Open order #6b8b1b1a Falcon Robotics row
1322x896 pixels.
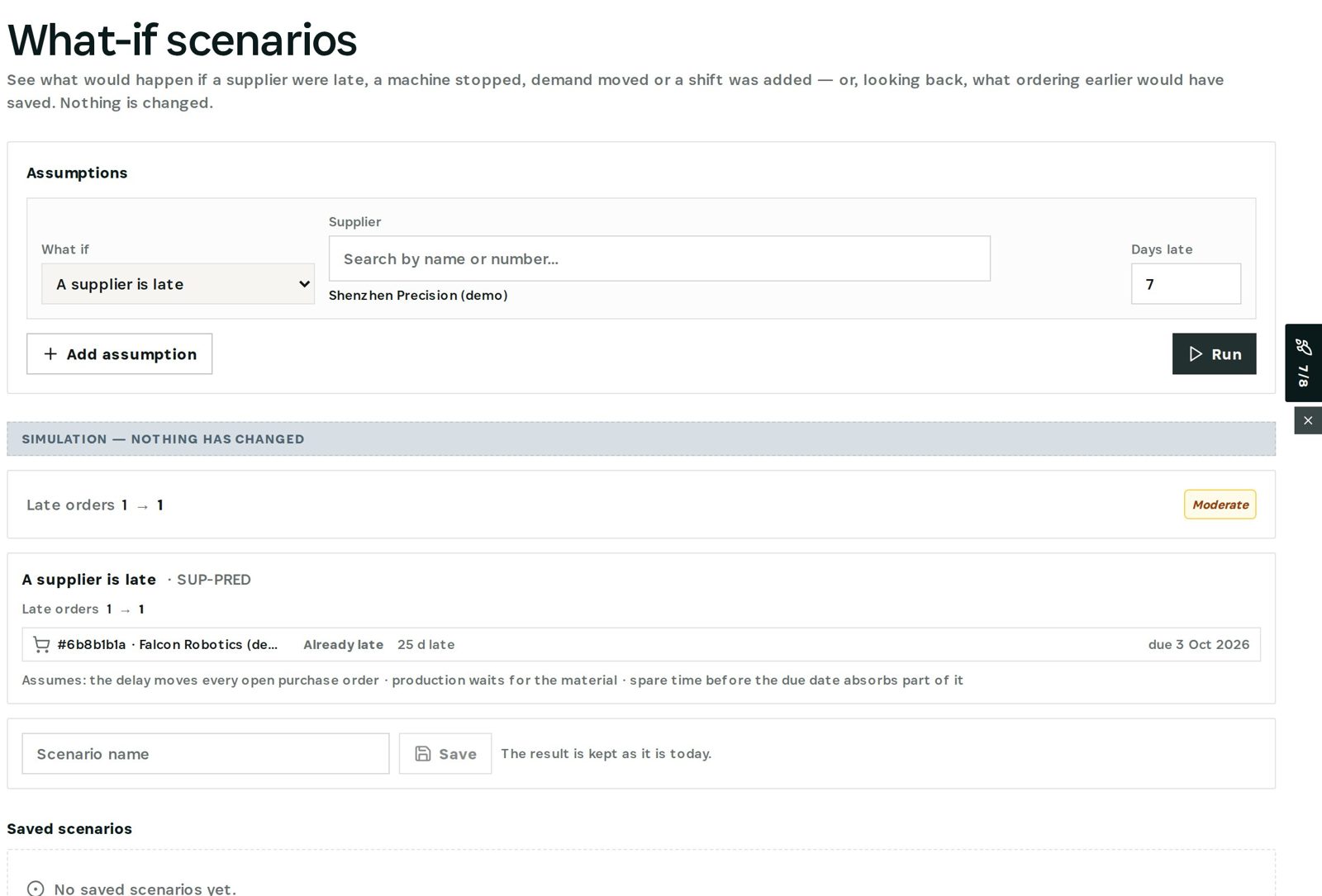click(x=641, y=645)
